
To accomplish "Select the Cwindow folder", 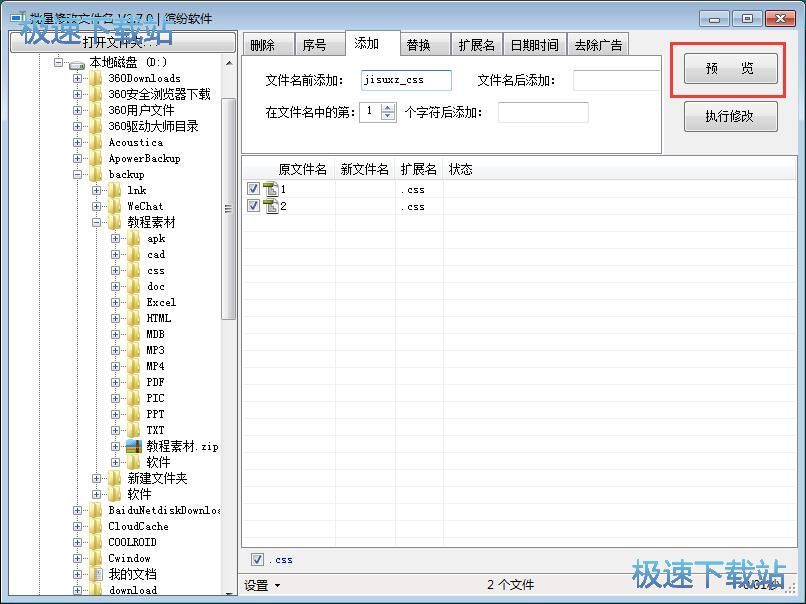I will pyautogui.click(x=130, y=558).
